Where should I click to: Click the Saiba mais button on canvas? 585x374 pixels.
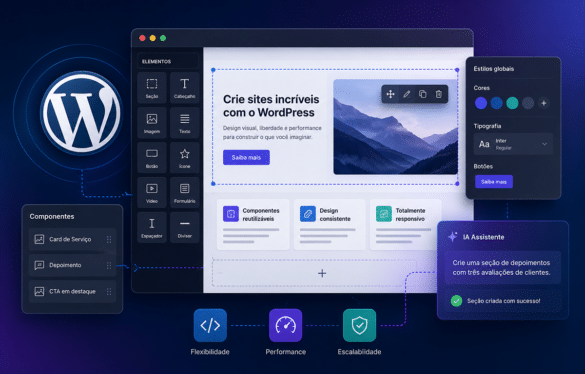pos(246,158)
